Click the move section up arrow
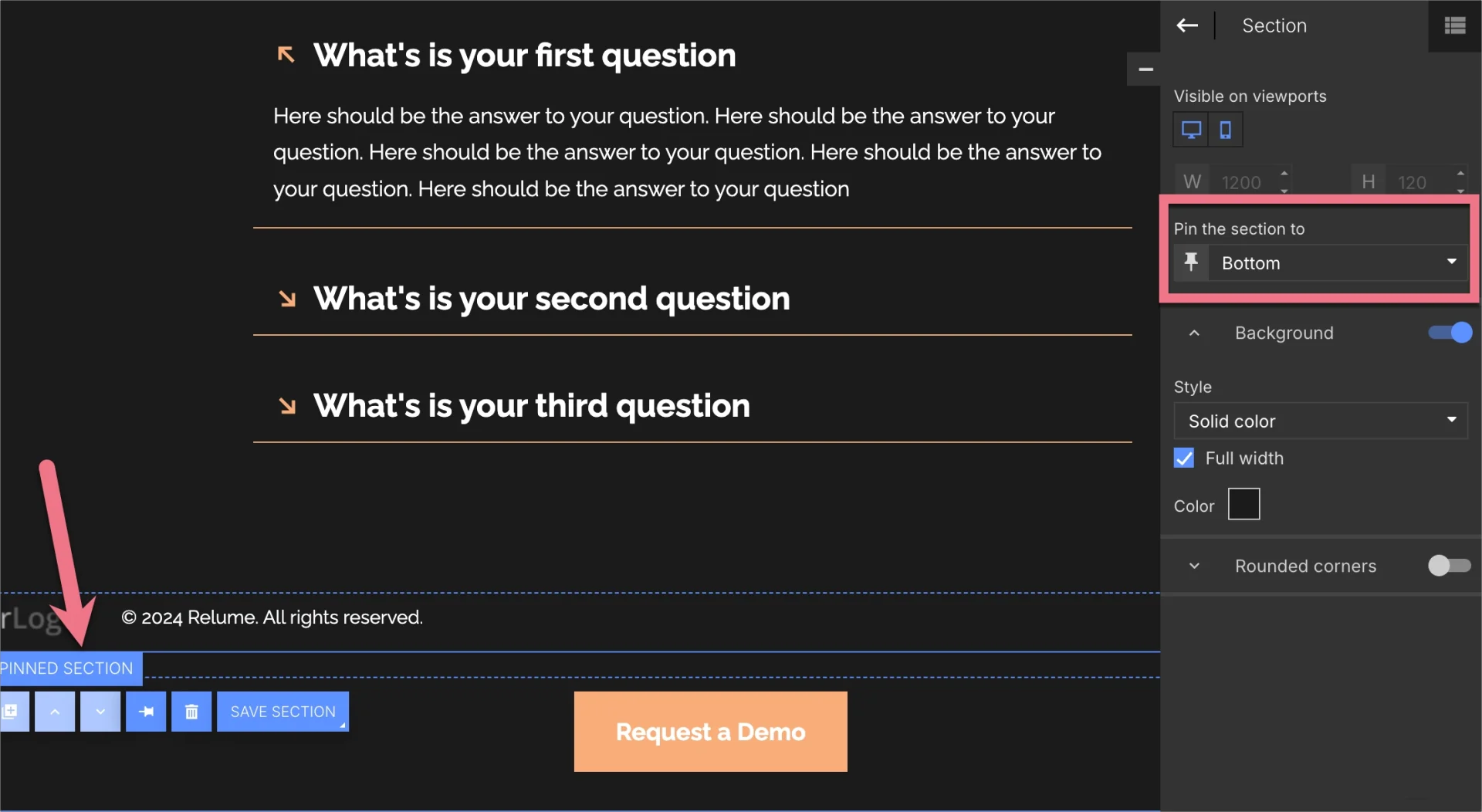The height and width of the screenshot is (812, 1482). click(x=54, y=711)
